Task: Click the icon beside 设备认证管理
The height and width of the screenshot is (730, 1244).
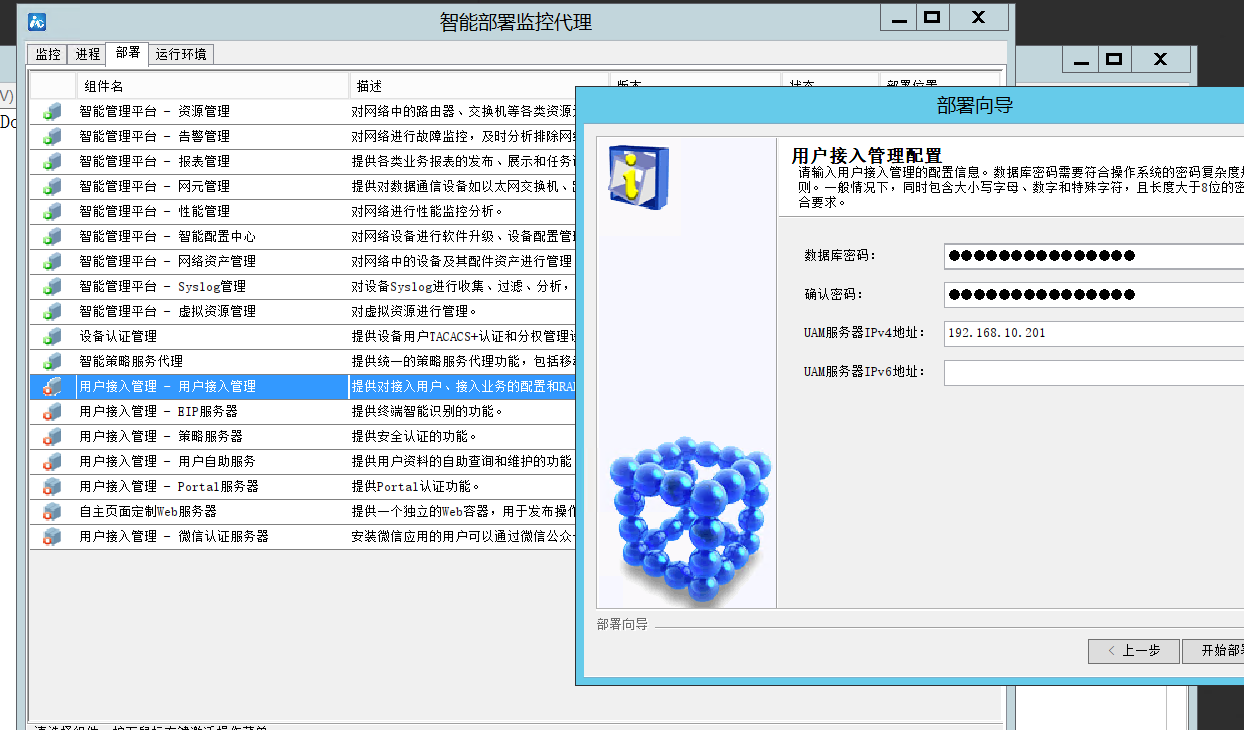Action: (53, 336)
